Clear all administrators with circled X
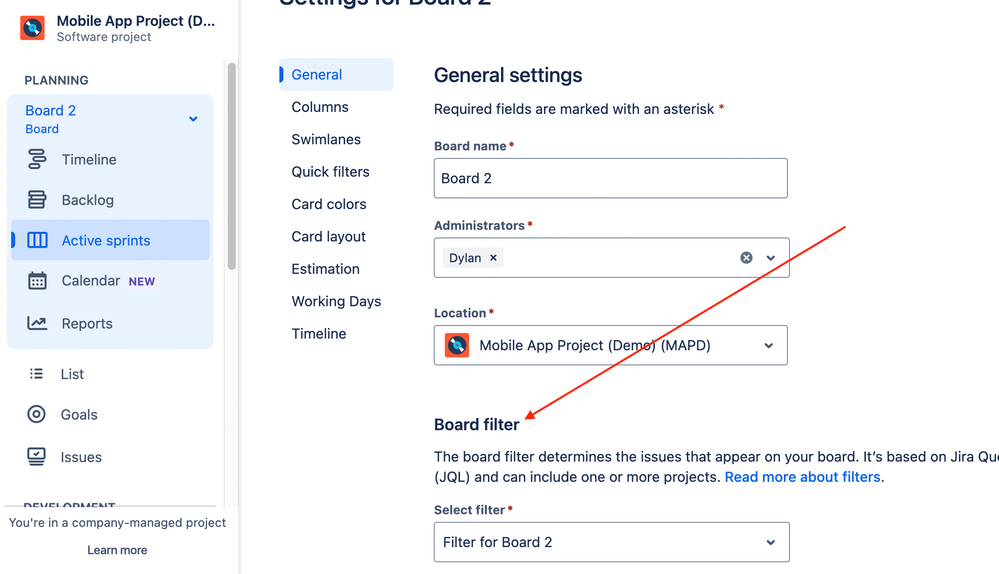The width and height of the screenshot is (999, 574). click(x=746, y=258)
